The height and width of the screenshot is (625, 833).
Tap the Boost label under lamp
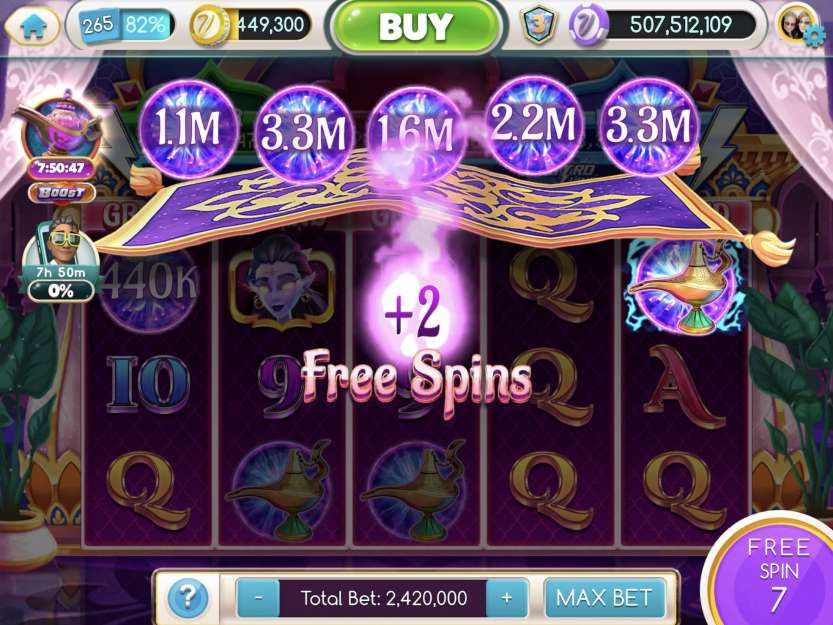point(62,192)
